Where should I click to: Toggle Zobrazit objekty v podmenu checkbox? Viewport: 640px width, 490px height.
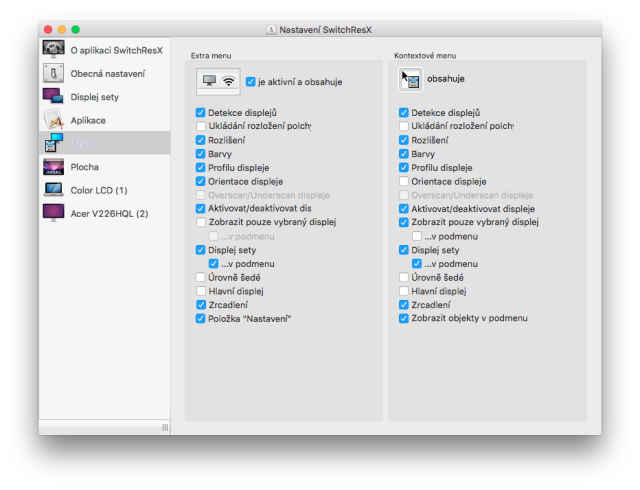[x=404, y=318]
